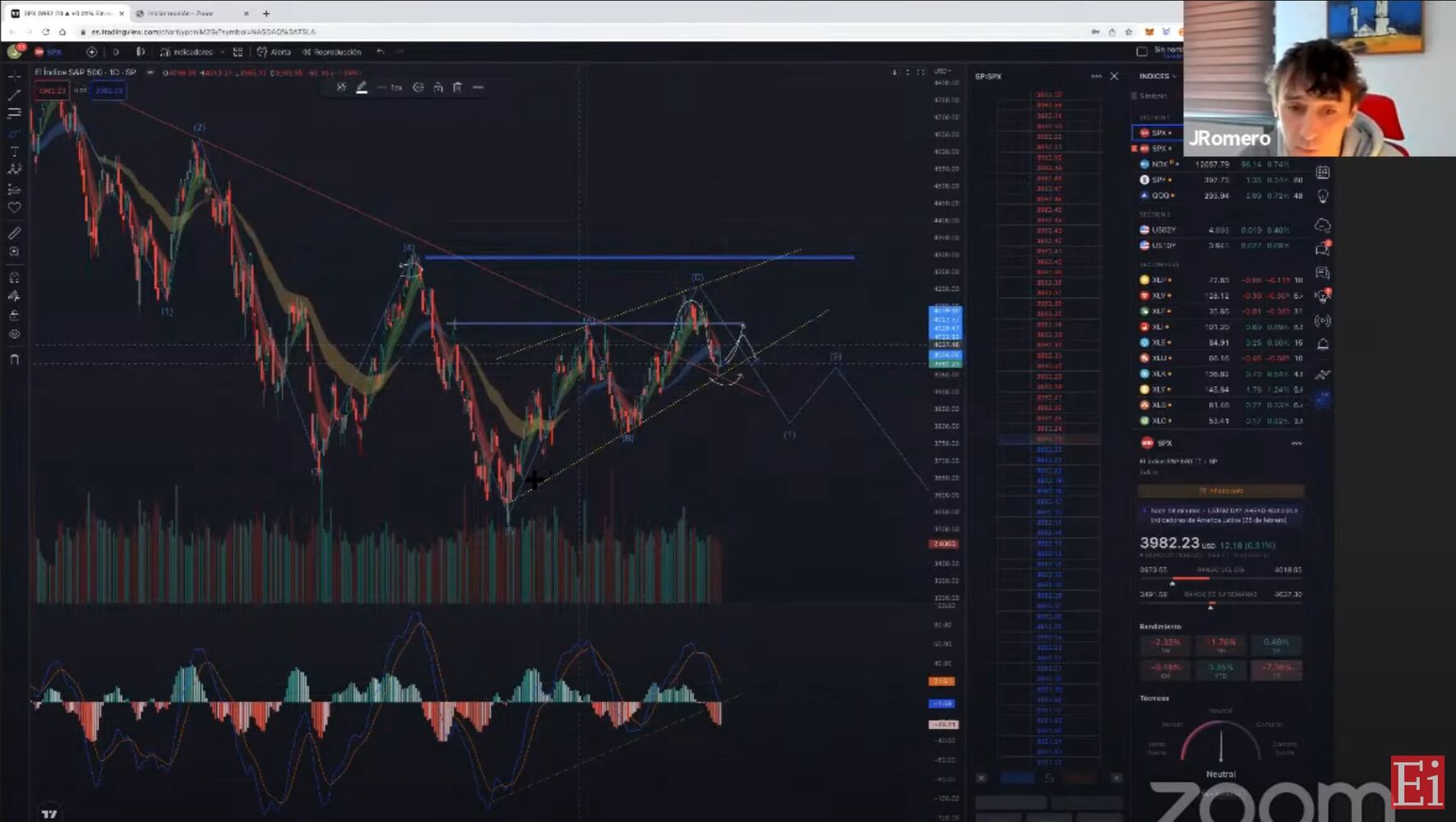This screenshot has height=822, width=1456.
Task: Toggle the Sin nombre layout checkbox
Action: coord(1141,52)
